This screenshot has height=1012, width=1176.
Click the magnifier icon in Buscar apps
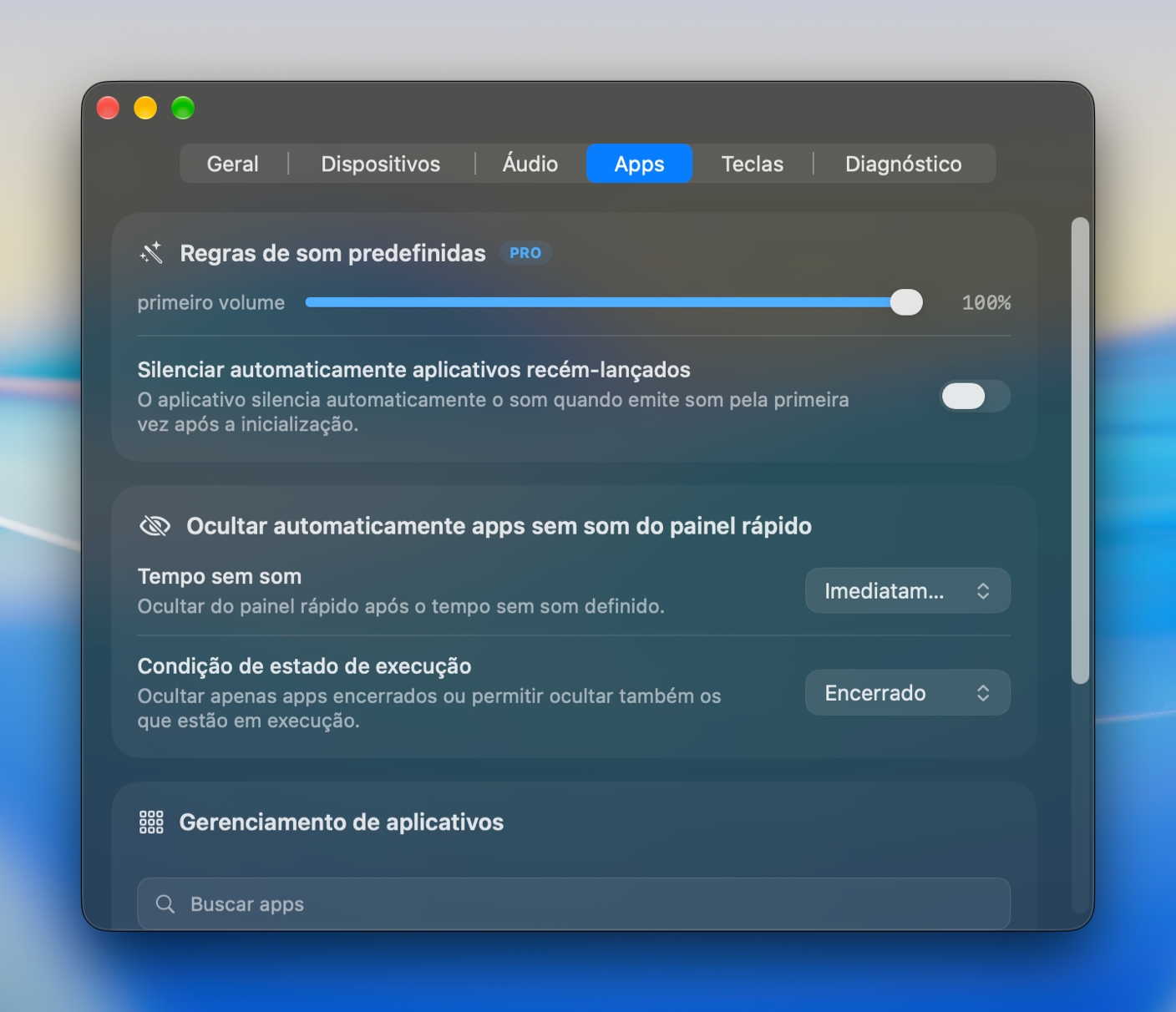pos(165,904)
